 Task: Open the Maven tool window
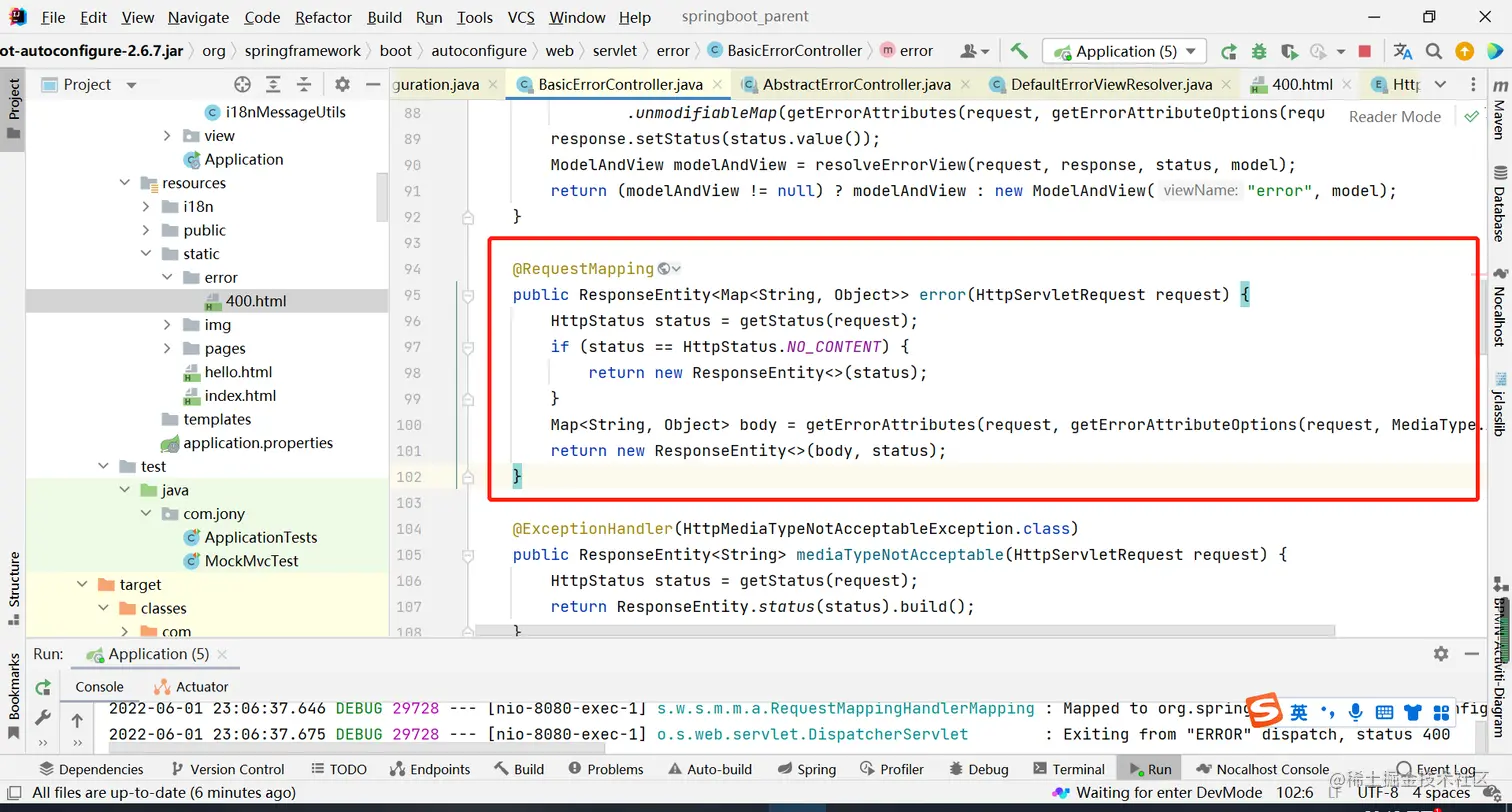[1499, 110]
